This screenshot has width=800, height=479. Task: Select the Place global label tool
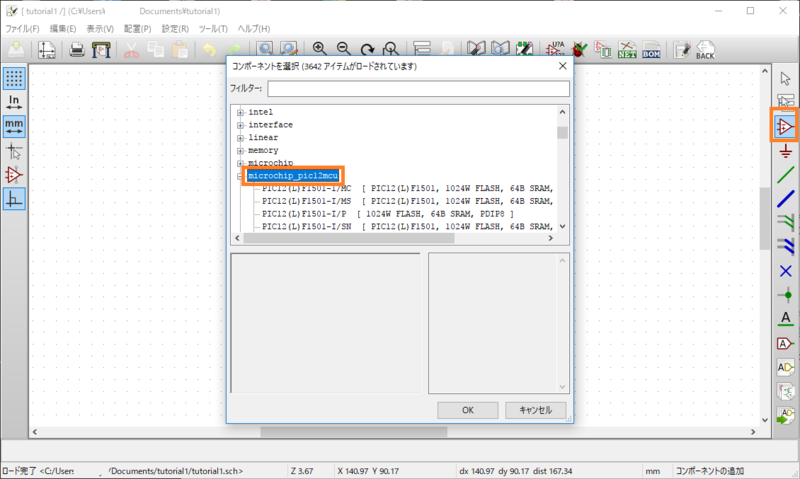(x=785, y=343)
